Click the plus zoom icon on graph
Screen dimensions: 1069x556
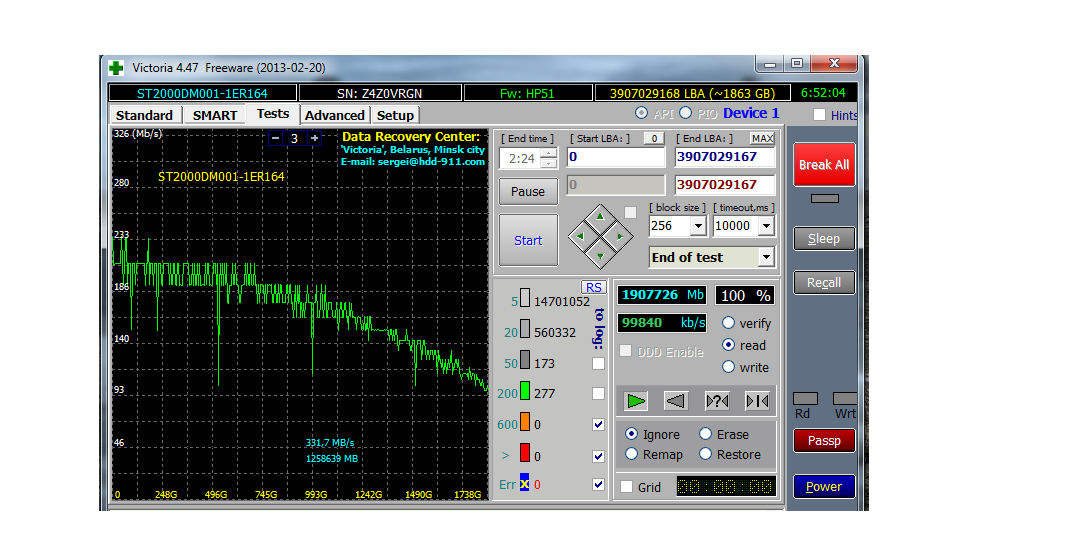(314, 138)
